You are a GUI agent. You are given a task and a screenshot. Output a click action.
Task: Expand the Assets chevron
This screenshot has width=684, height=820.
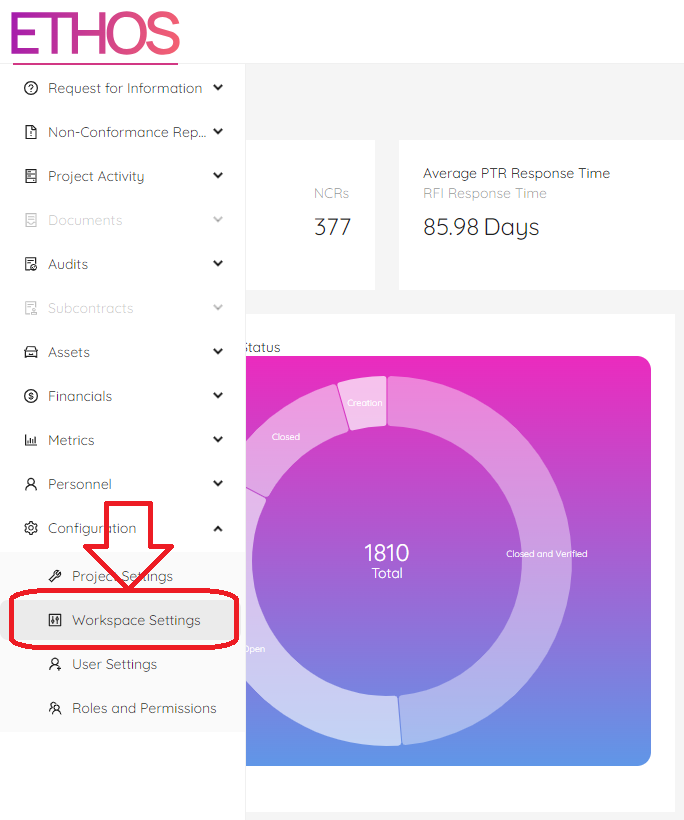[x=218, y=351]
